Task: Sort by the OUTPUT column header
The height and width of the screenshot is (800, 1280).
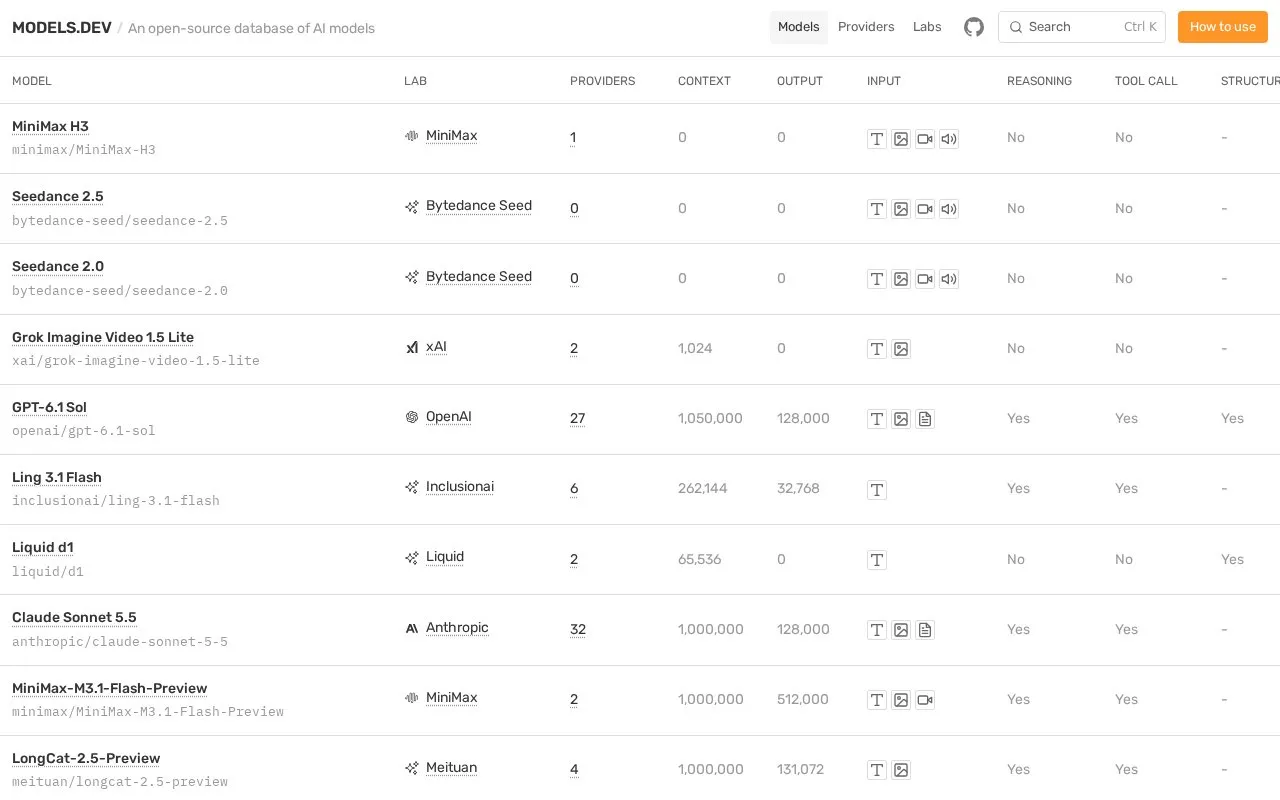Action: click(x=800, y=81)
